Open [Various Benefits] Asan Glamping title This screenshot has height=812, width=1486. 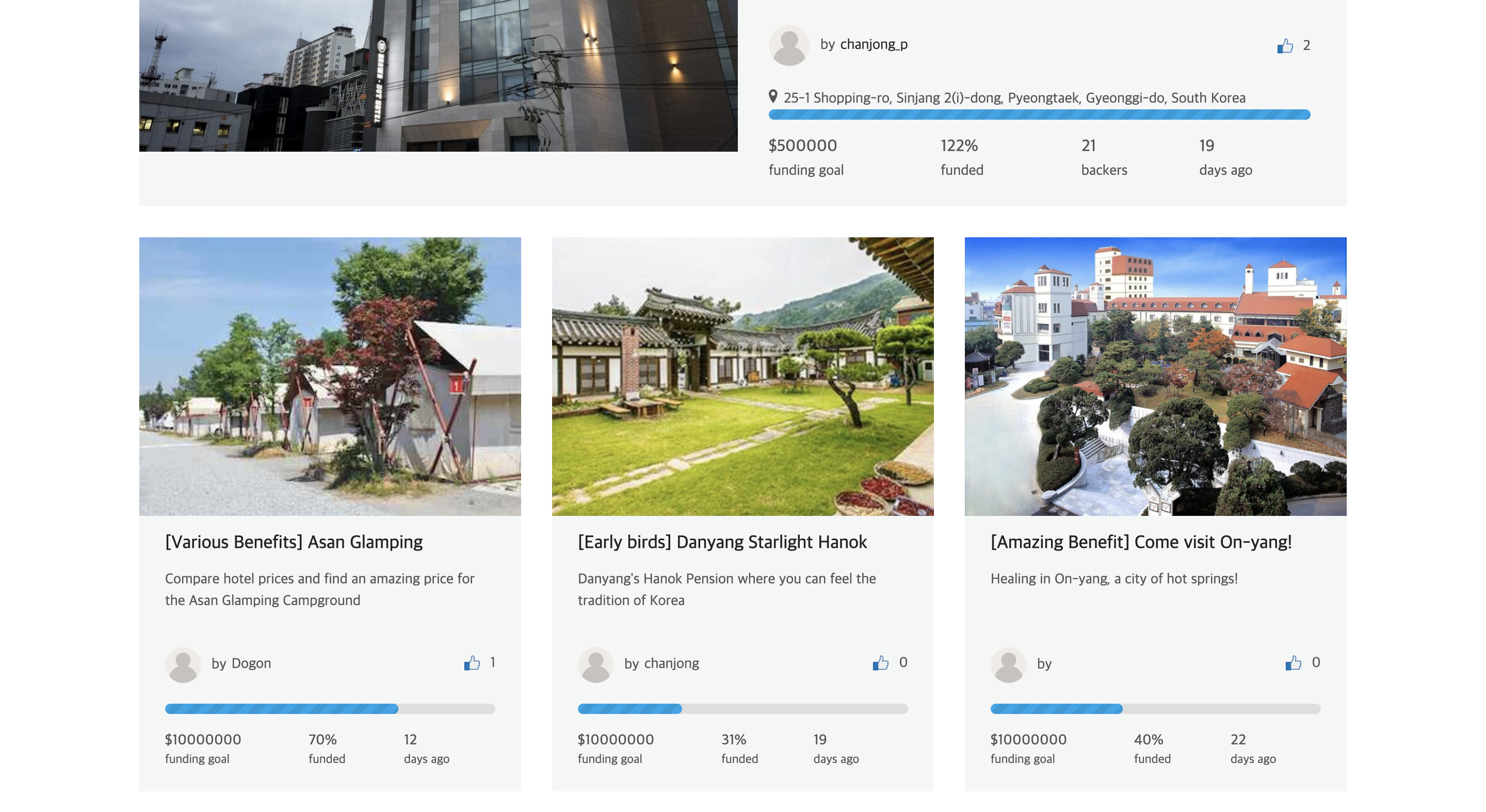294,542
